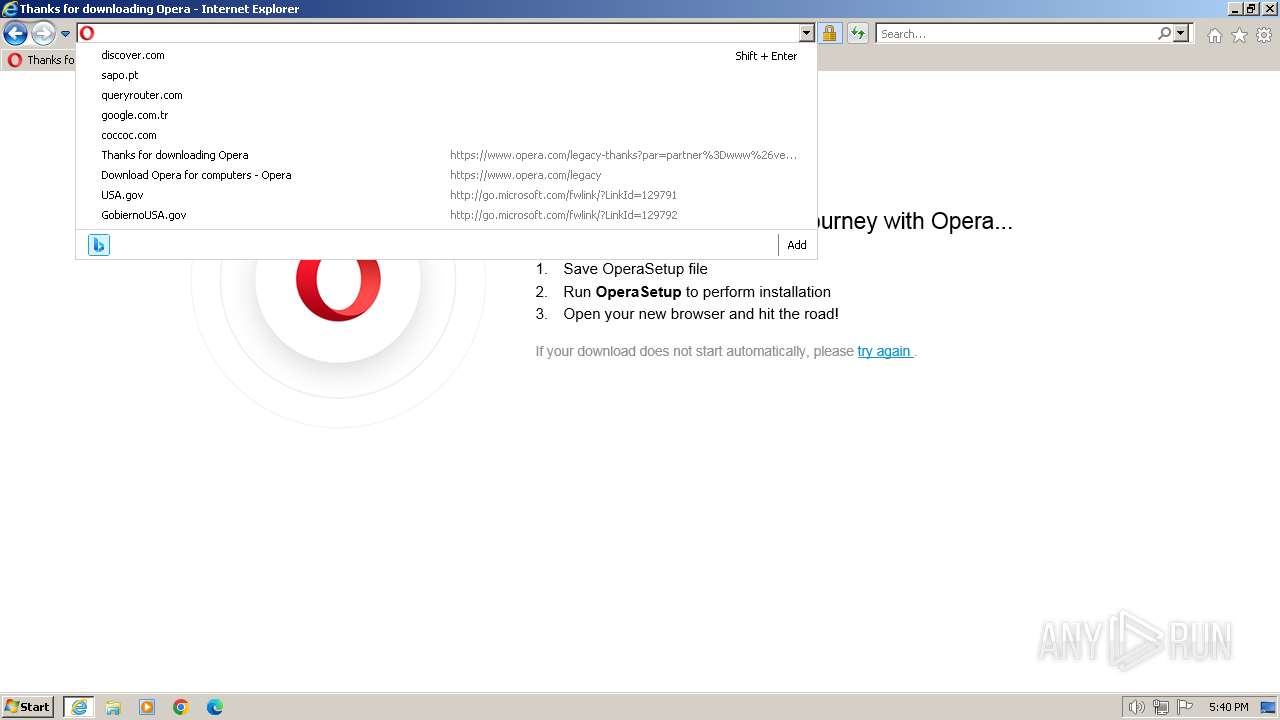Focus the address bar input
Screen dimensions: 1280x720
point(447,33)
